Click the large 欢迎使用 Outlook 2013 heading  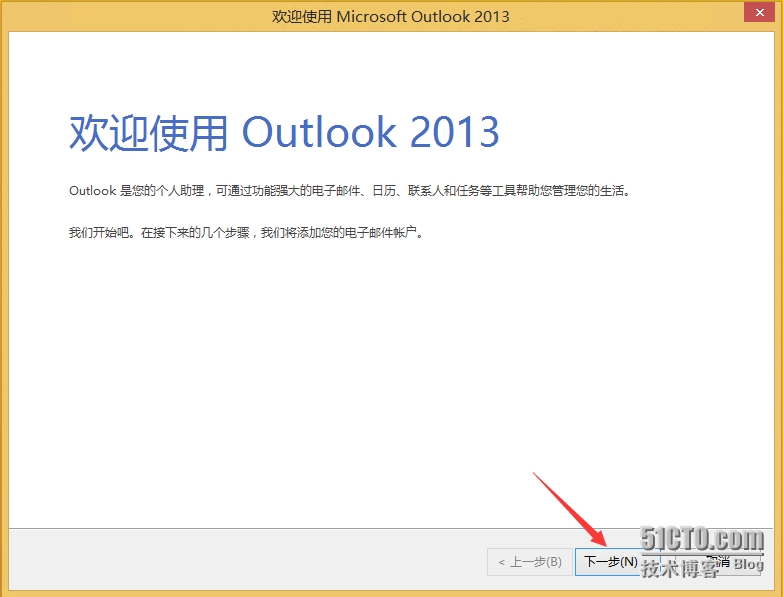(284, 133)
